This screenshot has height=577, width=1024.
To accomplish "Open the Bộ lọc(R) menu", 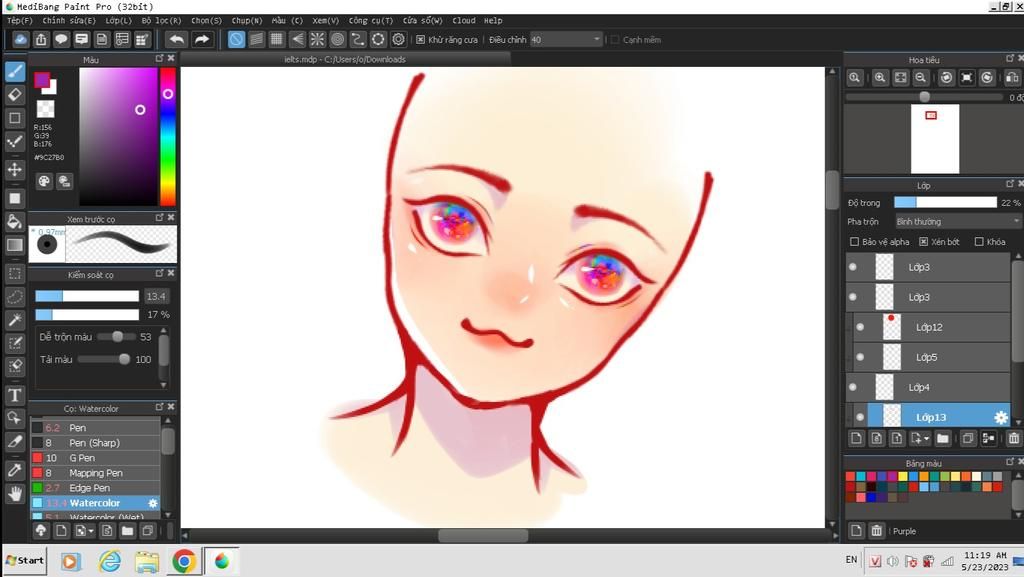I will point(161,20).
